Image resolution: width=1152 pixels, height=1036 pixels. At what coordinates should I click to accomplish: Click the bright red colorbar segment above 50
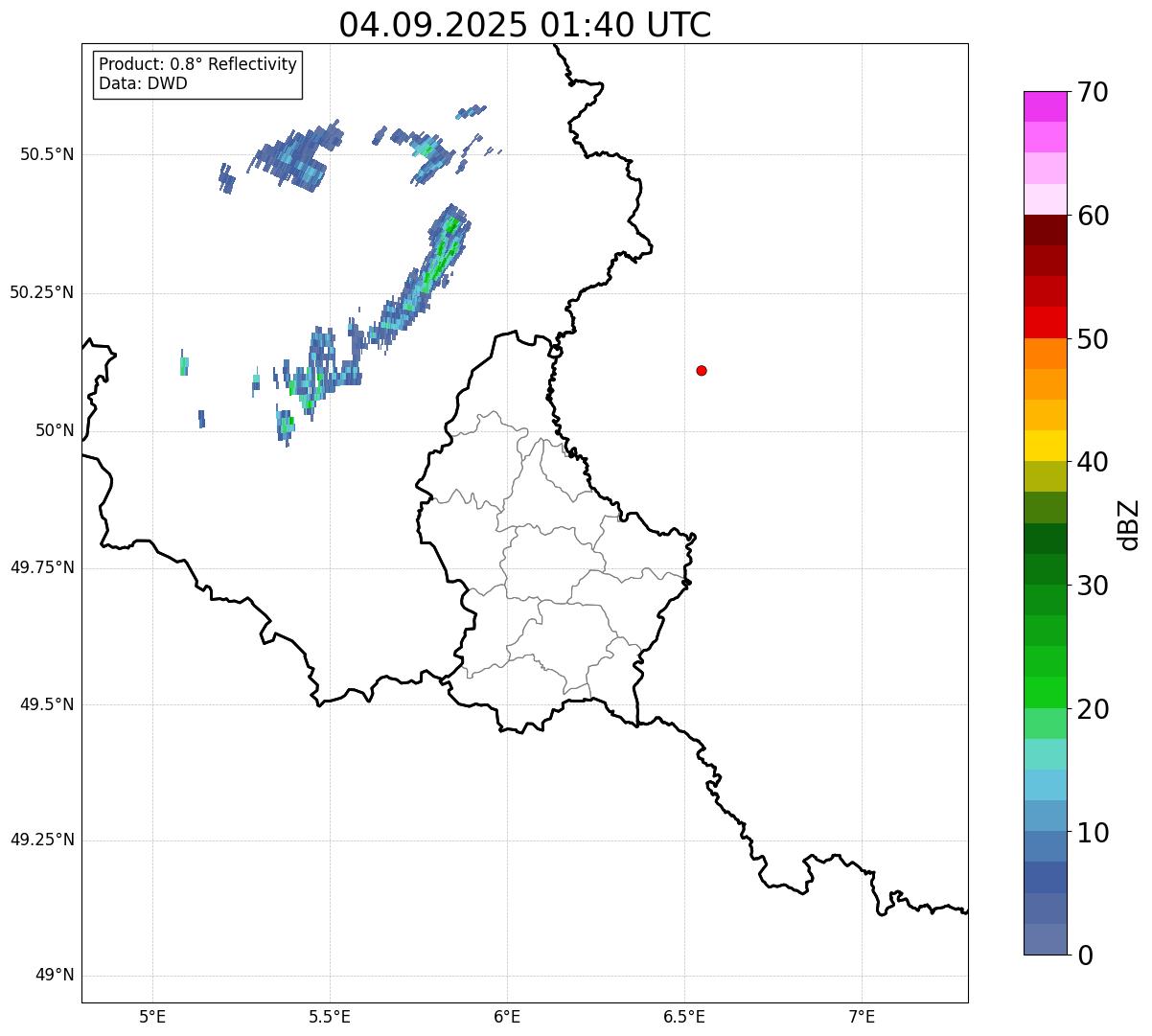click(1046, 323)
